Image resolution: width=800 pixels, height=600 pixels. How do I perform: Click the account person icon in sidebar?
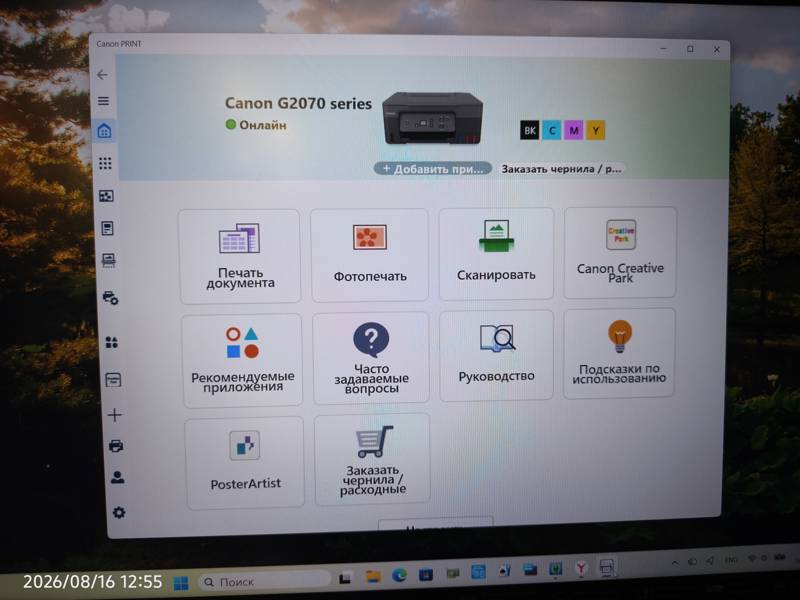coord(117,478)
